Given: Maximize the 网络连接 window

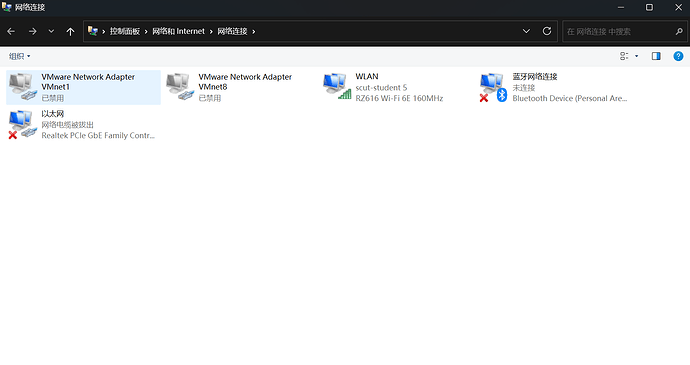Looking at the screenshot, I should pyautogui.click(x=649, y=7).
